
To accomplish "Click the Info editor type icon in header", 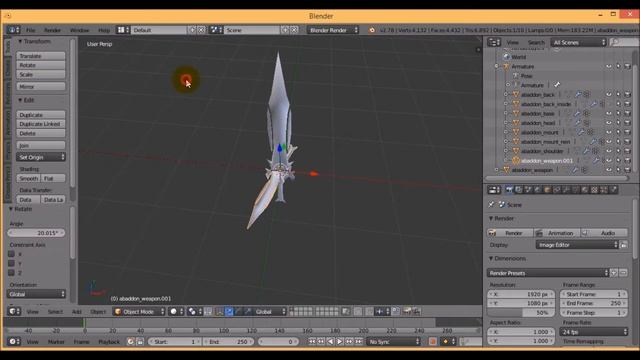I will click(x=13, y=30).
